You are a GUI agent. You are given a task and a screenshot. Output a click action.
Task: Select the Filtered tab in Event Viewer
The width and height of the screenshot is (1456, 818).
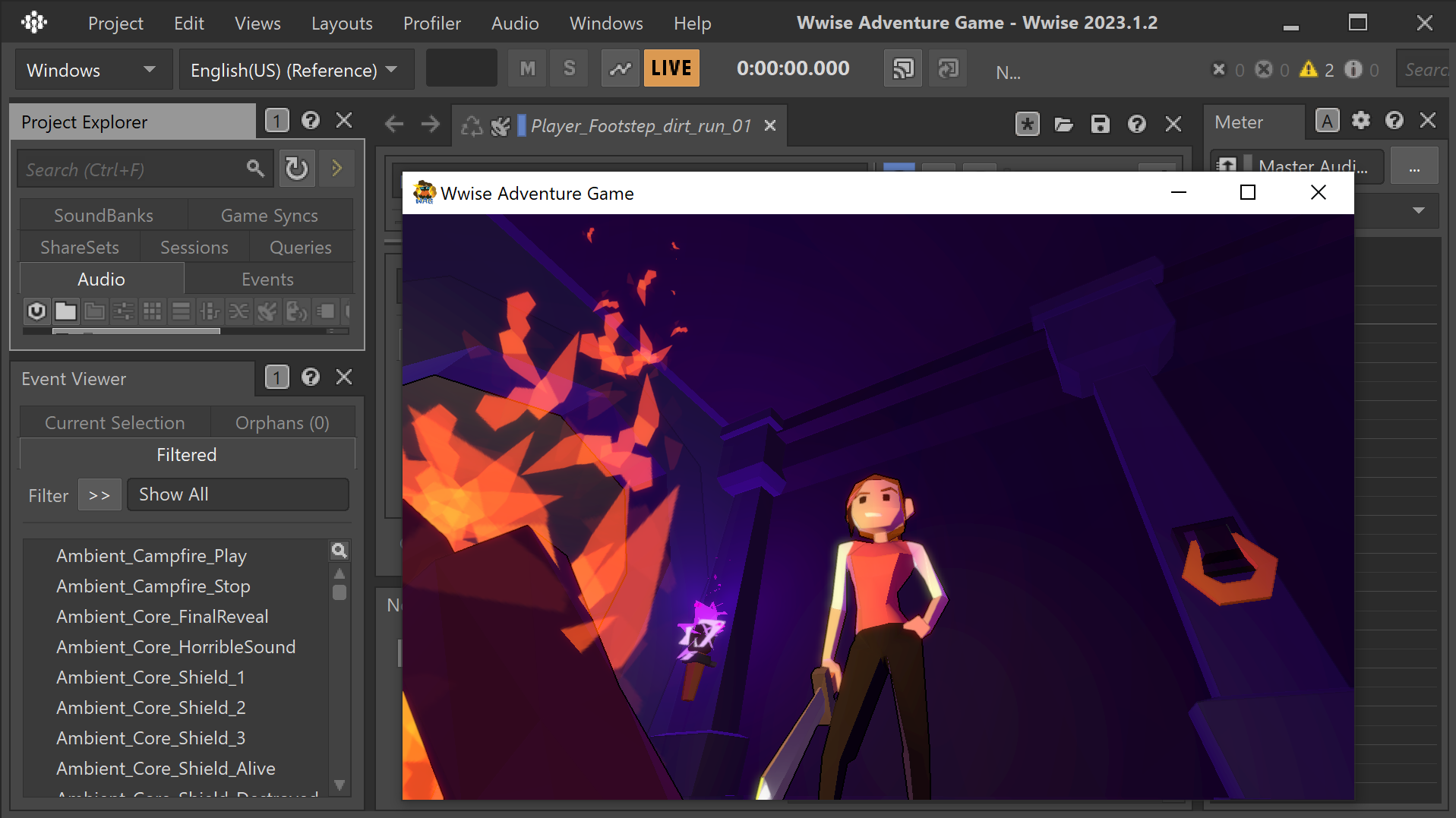click(187, 455)
